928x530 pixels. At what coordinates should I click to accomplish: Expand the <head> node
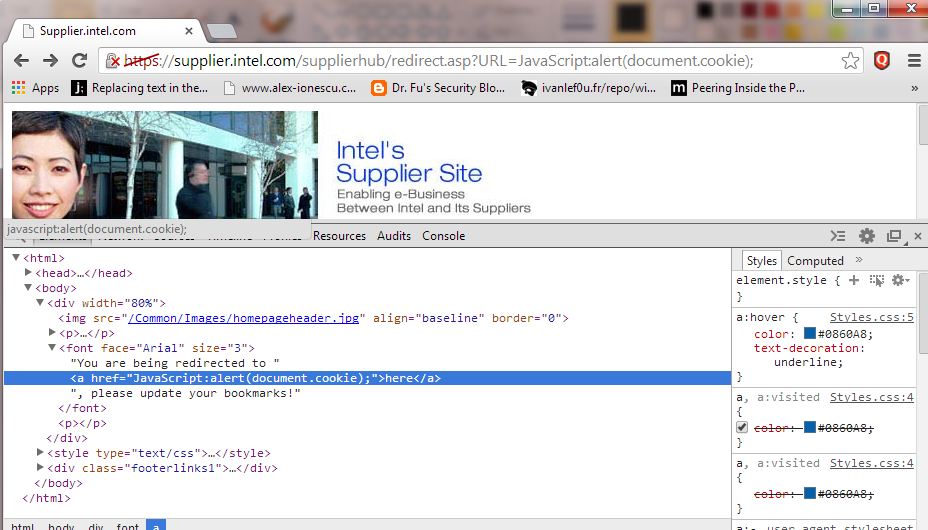click(x=28, y=272)
